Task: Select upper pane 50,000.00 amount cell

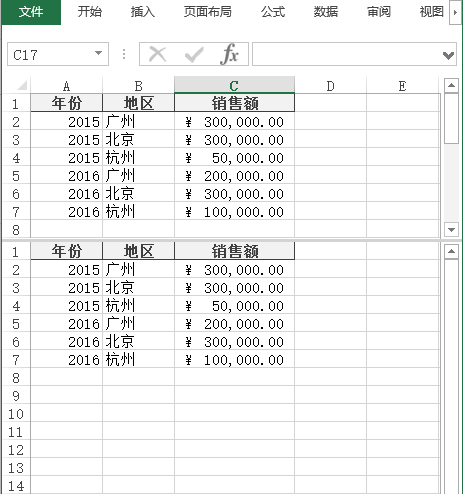Action: [x=234, y=157]
